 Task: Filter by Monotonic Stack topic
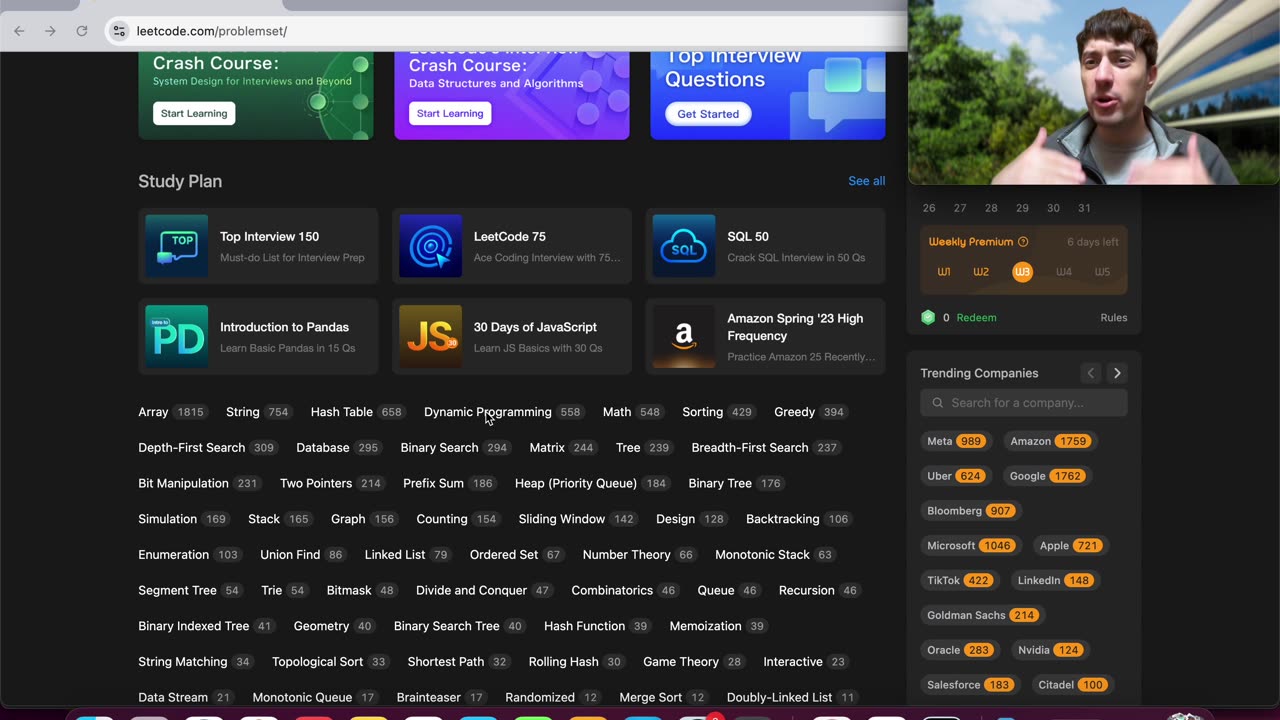tap(775, 555)
